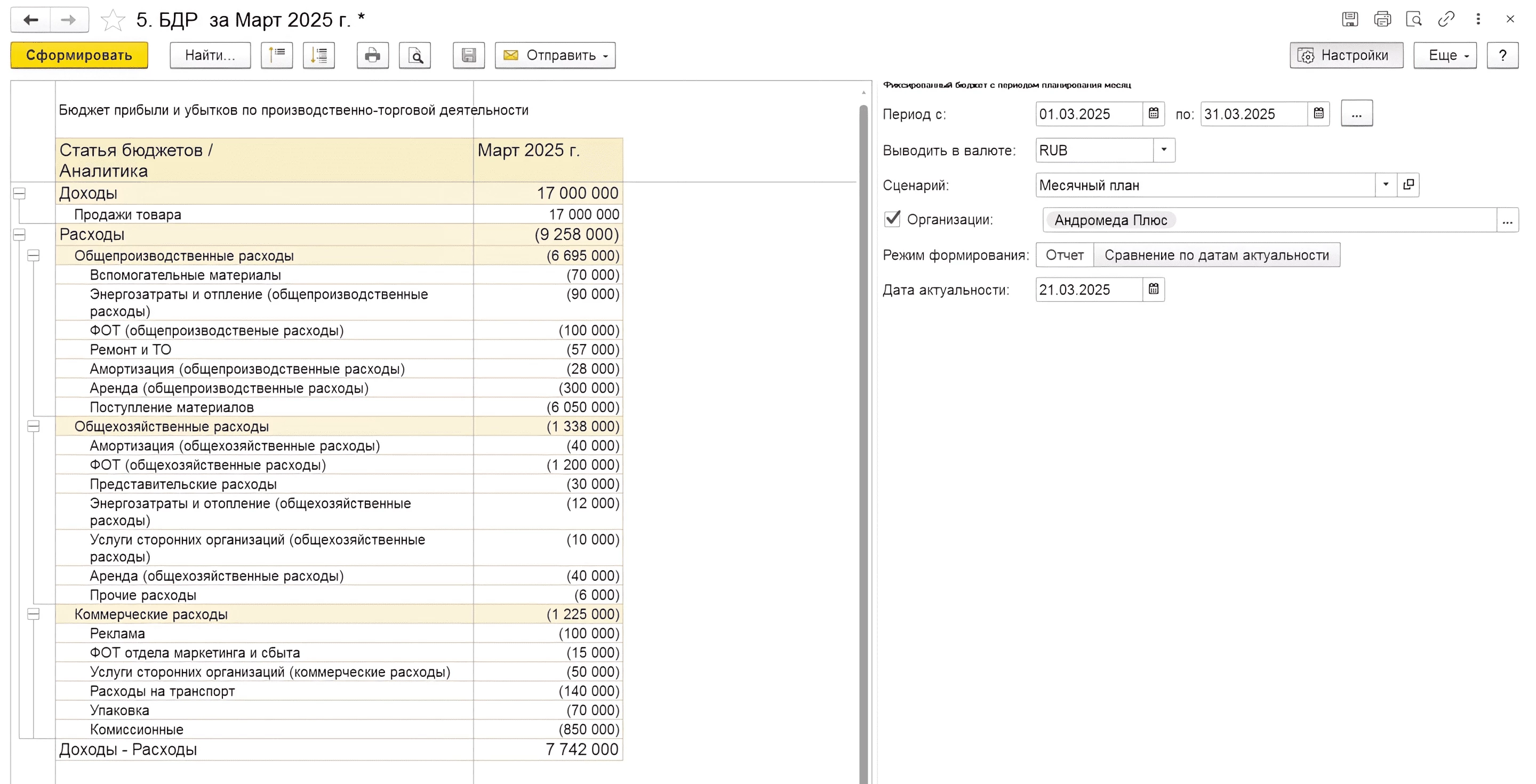Open print preview with magnifier icon
1536x784 pixels.
[x=414, y=55]
